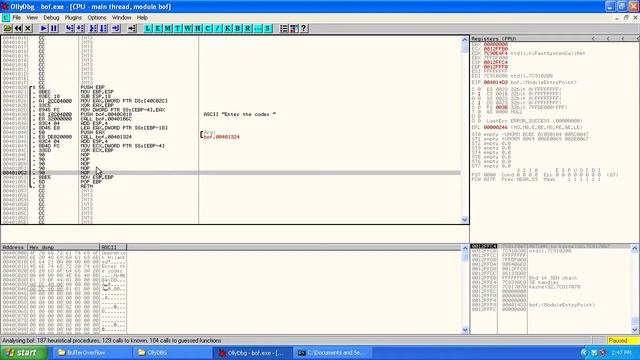Click the Execute till return icon
This screenshot has width=640, height=360.
[x=116, y=28]
